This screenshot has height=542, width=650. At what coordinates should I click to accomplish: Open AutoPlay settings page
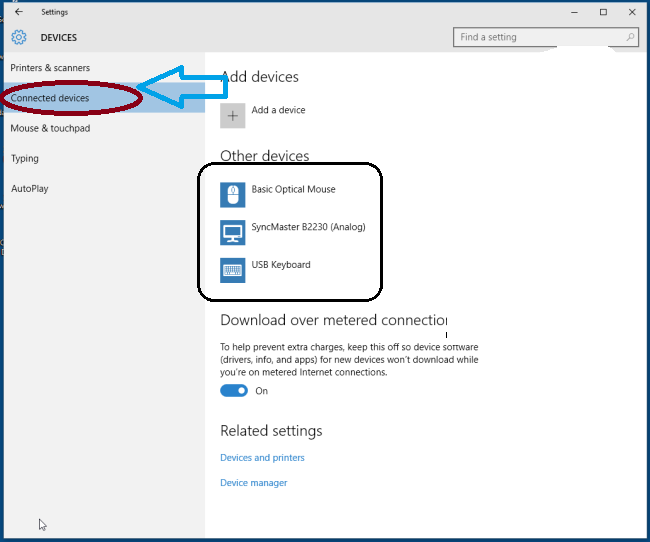30,188
